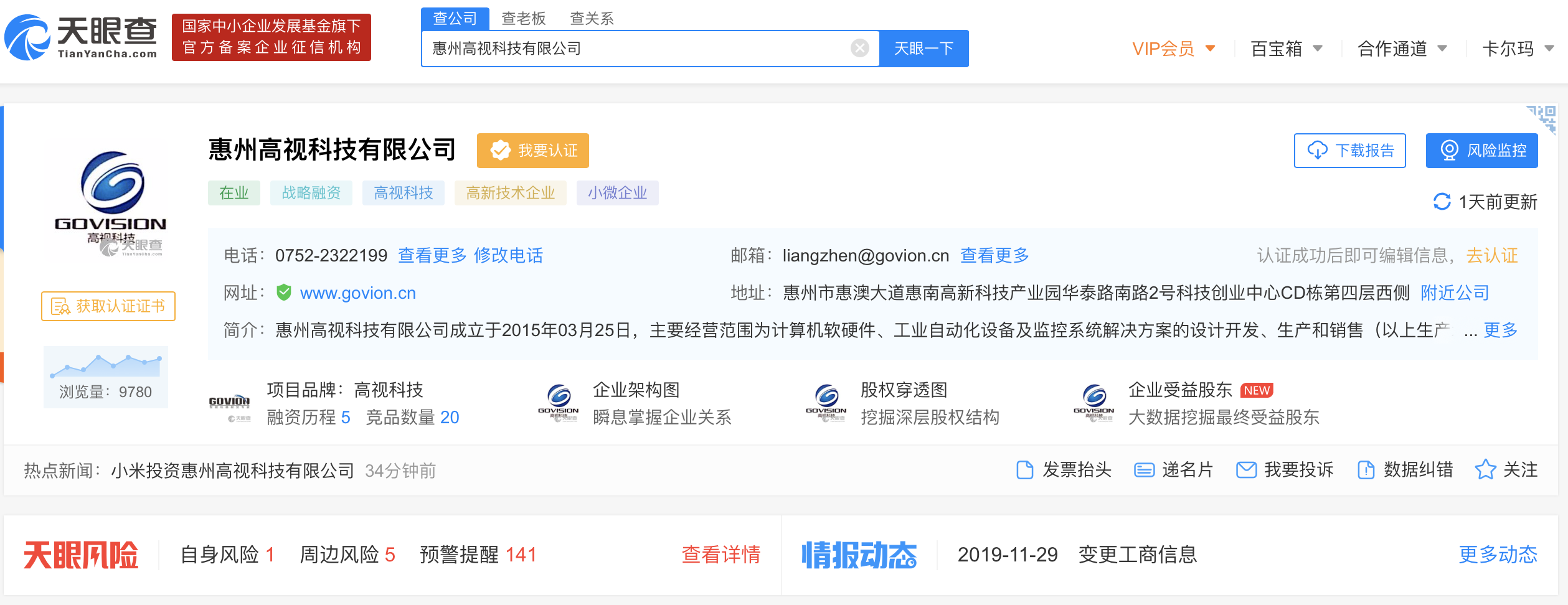The height and width of the screenshot is (605, 1568).
Task: Switch to the 查老板 search tab
Action: coord(524,19)
